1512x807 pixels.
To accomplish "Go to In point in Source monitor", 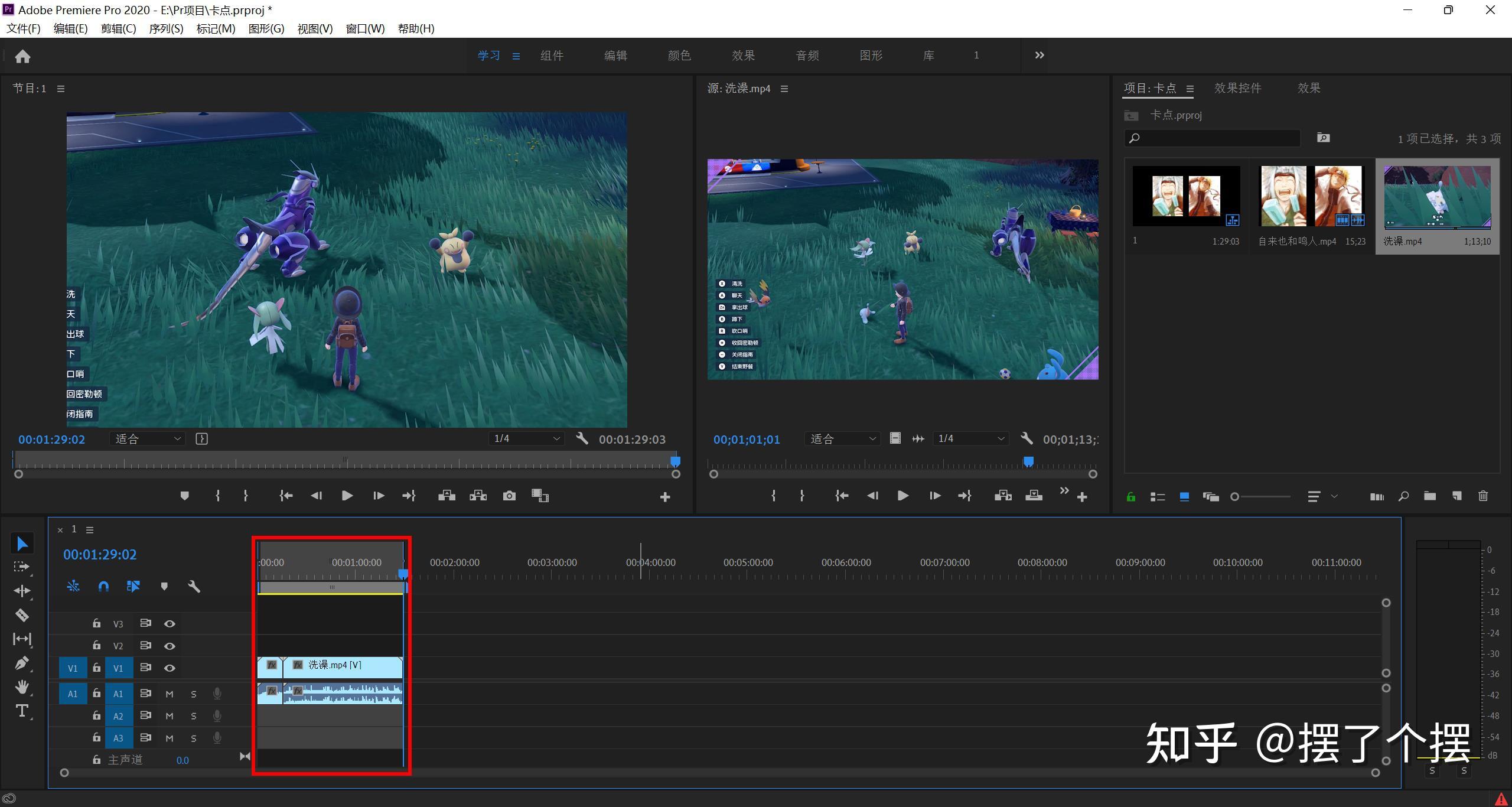I will [842, 496].
